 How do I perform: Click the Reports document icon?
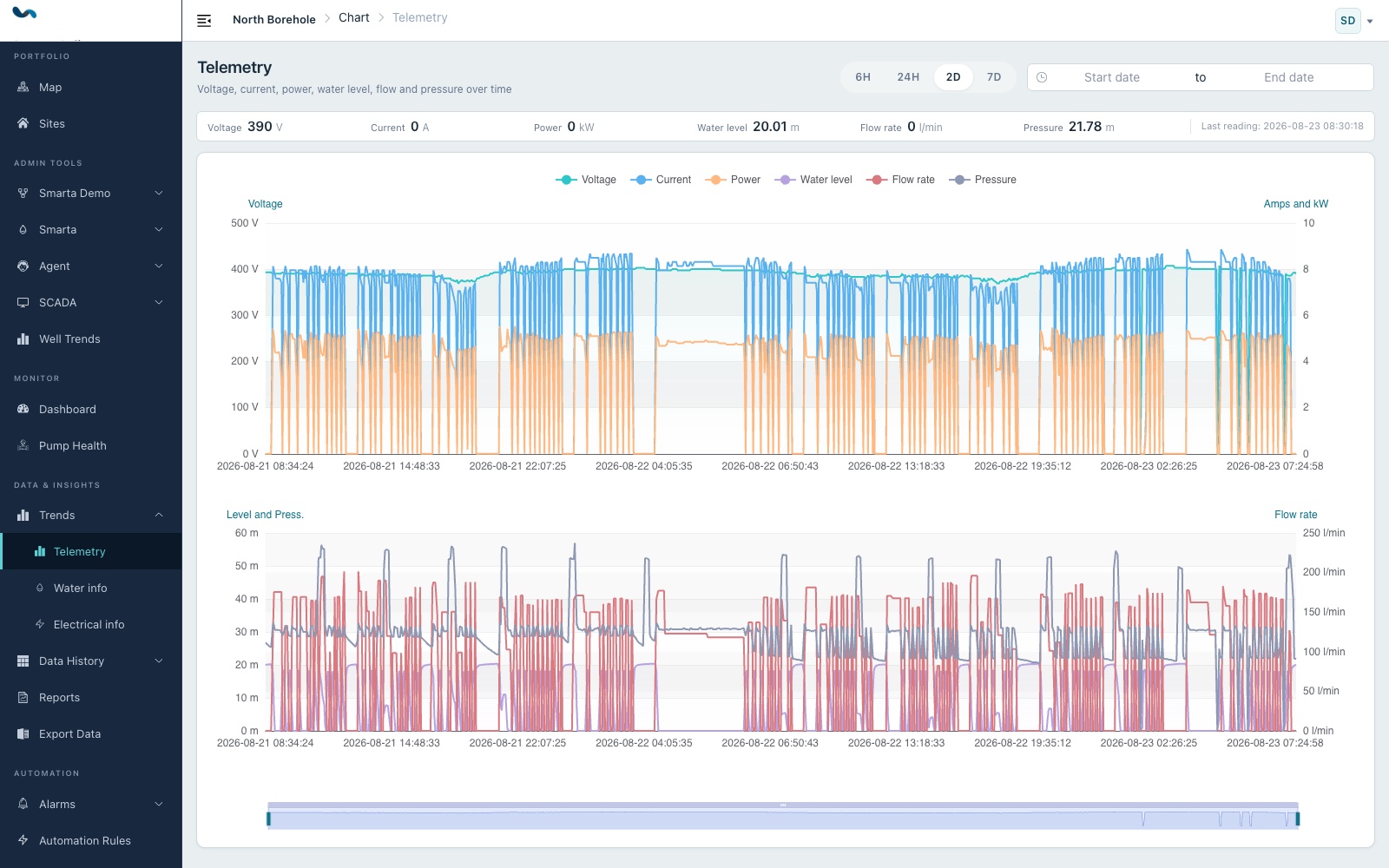pyautogui.click(x=23, y=697)
